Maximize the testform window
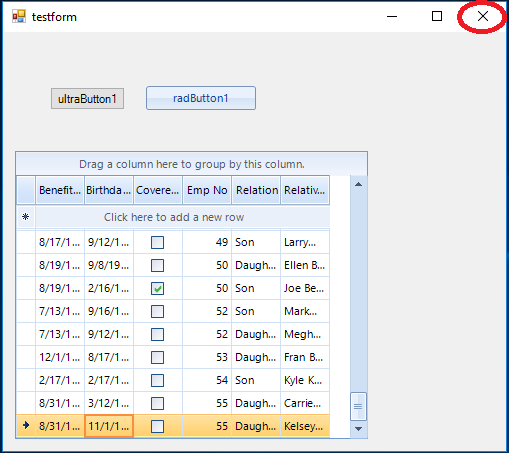The width and height of the screenshot is (509, 453). click(x=437, y=16)
